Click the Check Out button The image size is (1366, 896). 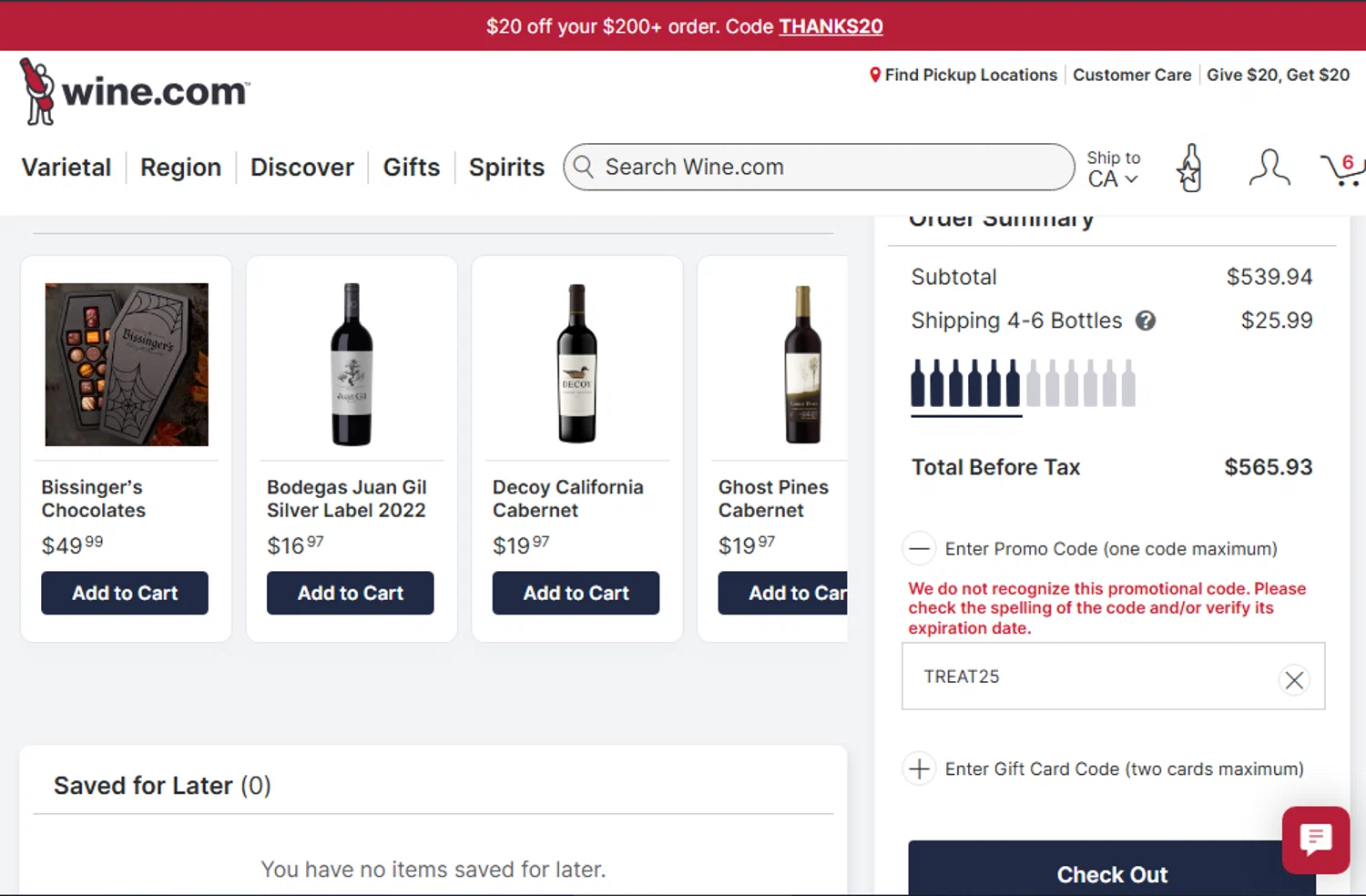(1112, 868)
